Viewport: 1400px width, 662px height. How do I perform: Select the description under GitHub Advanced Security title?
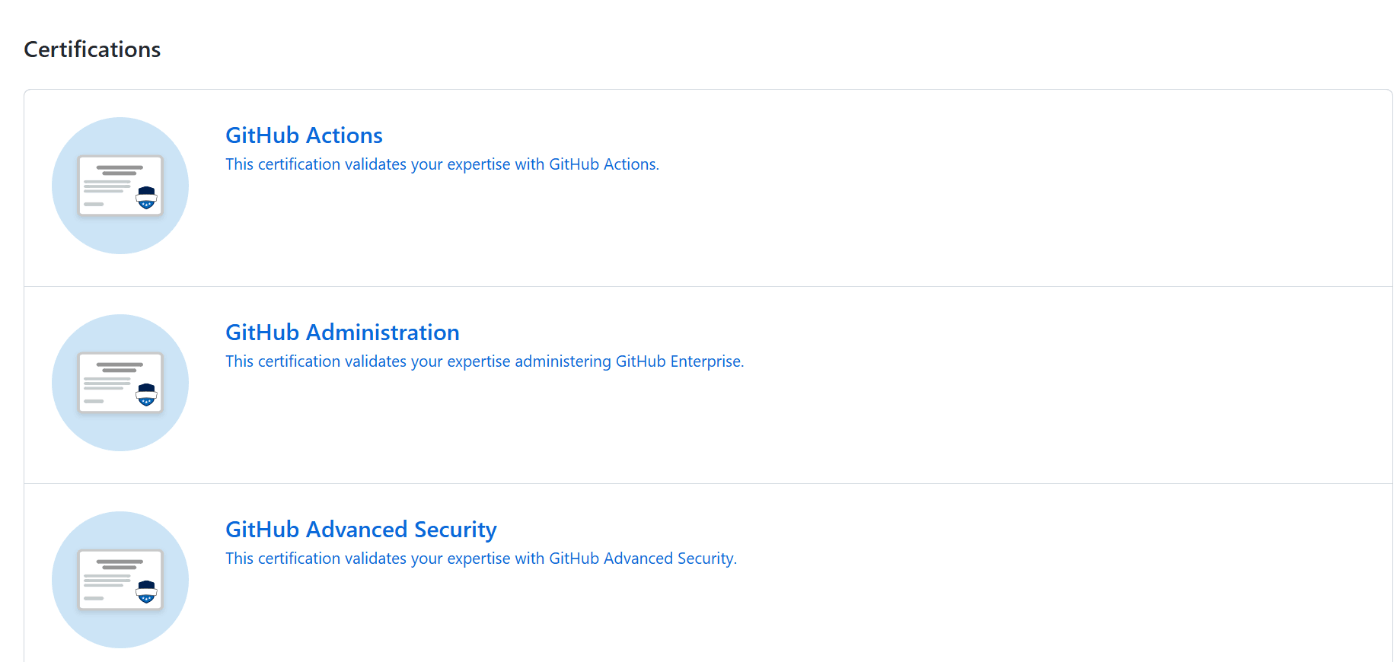click(481, 558)
